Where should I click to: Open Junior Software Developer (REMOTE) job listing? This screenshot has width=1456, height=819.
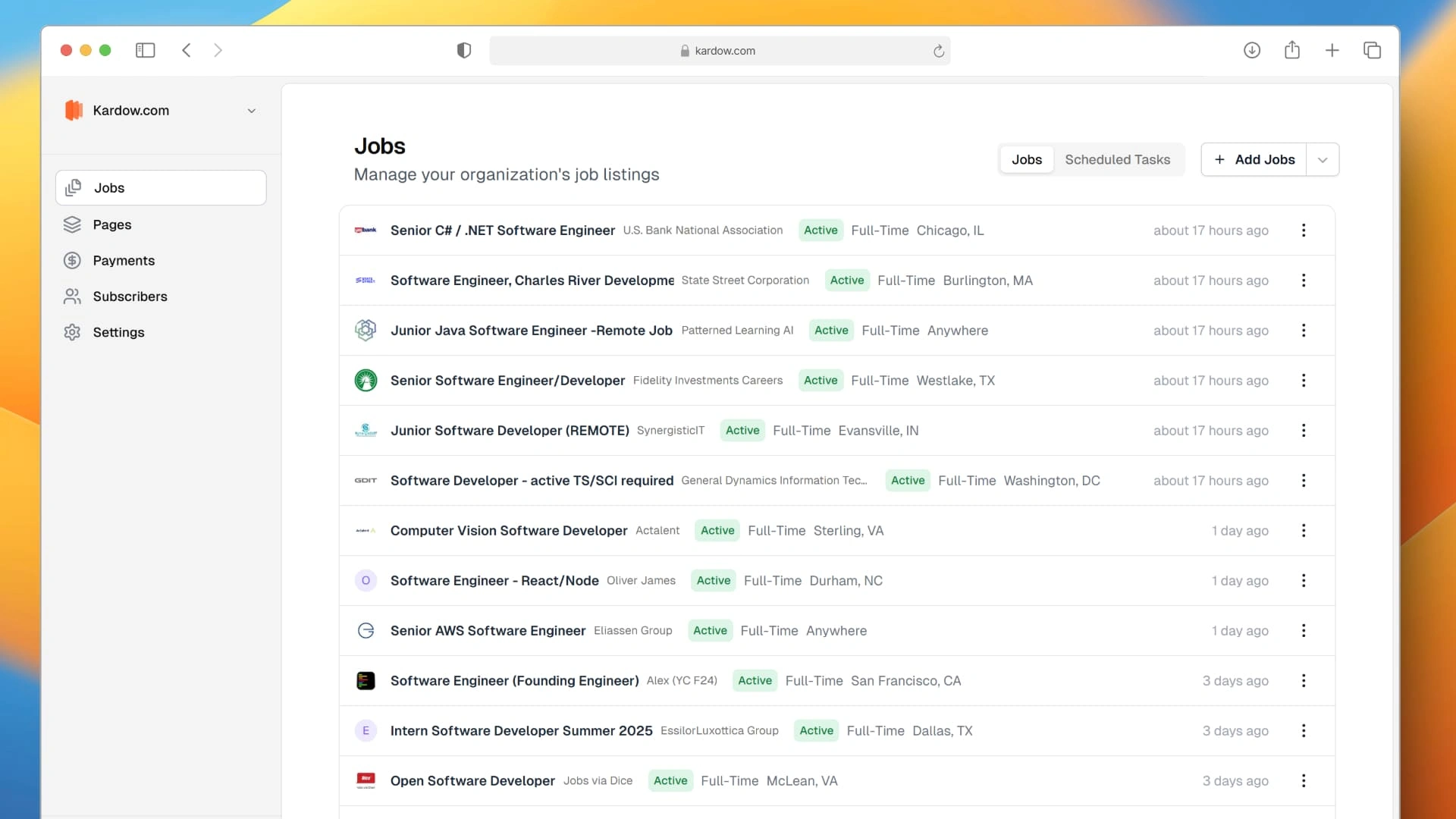[x=510, y=431]
